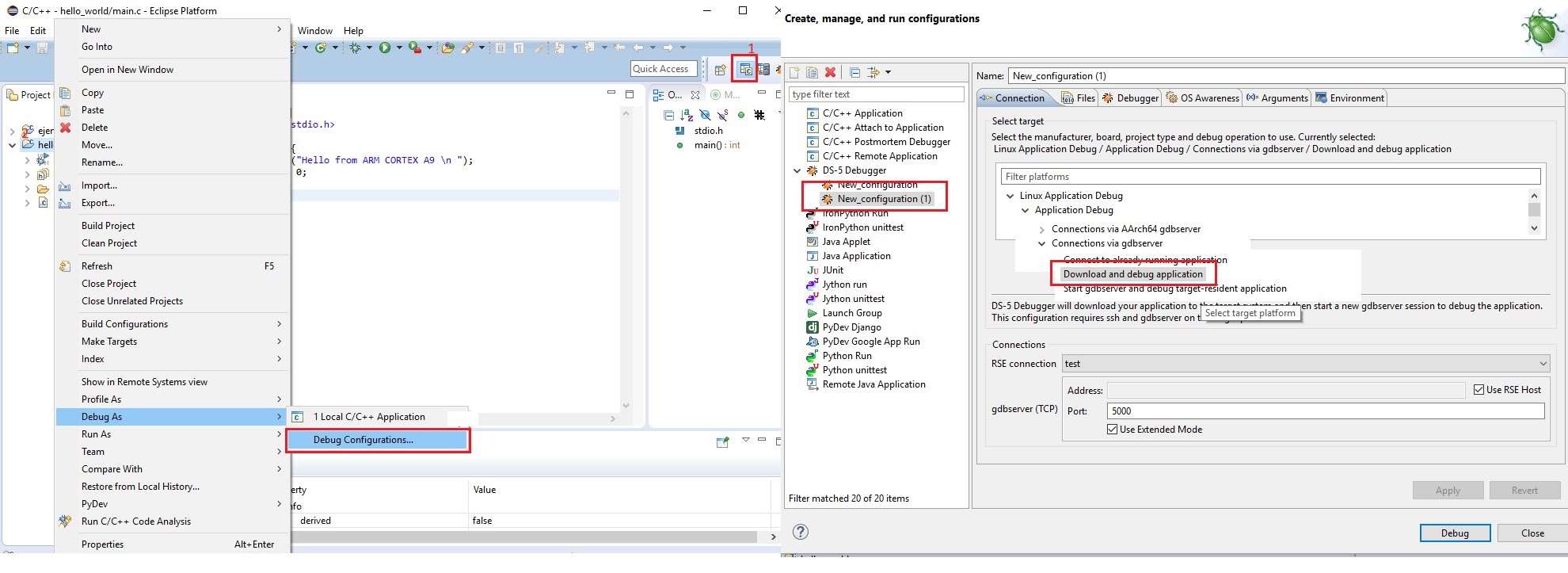
Task: Click the Filter platforms field
Action: (x=1270, y=177)
